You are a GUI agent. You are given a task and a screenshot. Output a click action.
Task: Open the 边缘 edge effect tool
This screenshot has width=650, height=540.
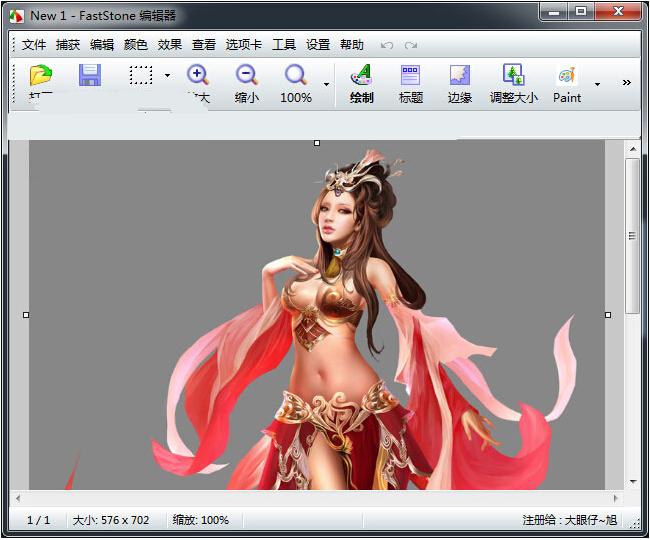tap(459, 76)
